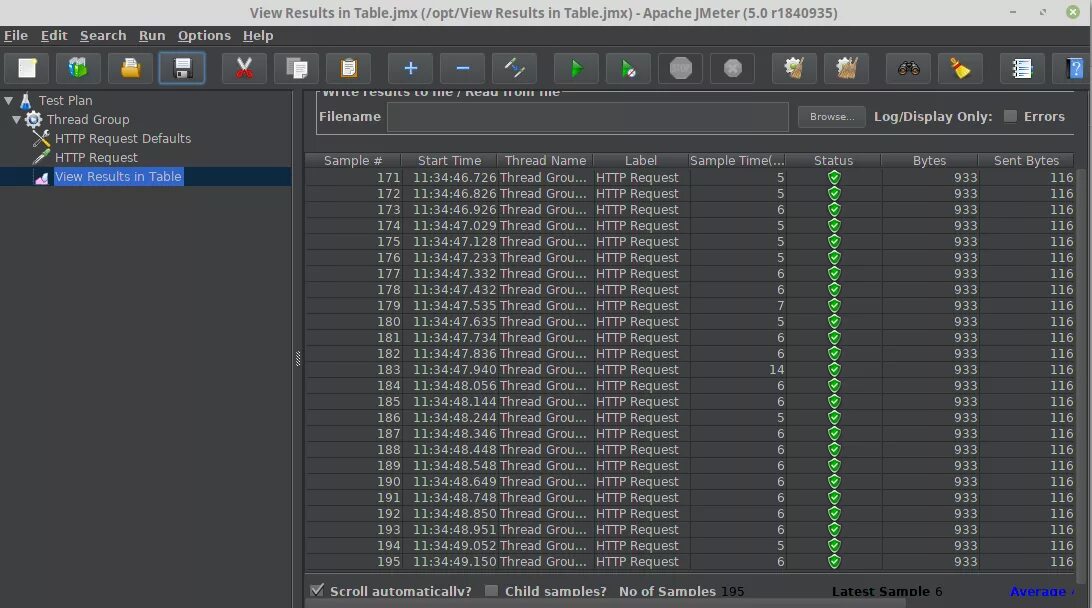Click the Clear All double broom icon
Image resolution: width=1092 pixels, height=608 pixels.
tap(846, 68)
